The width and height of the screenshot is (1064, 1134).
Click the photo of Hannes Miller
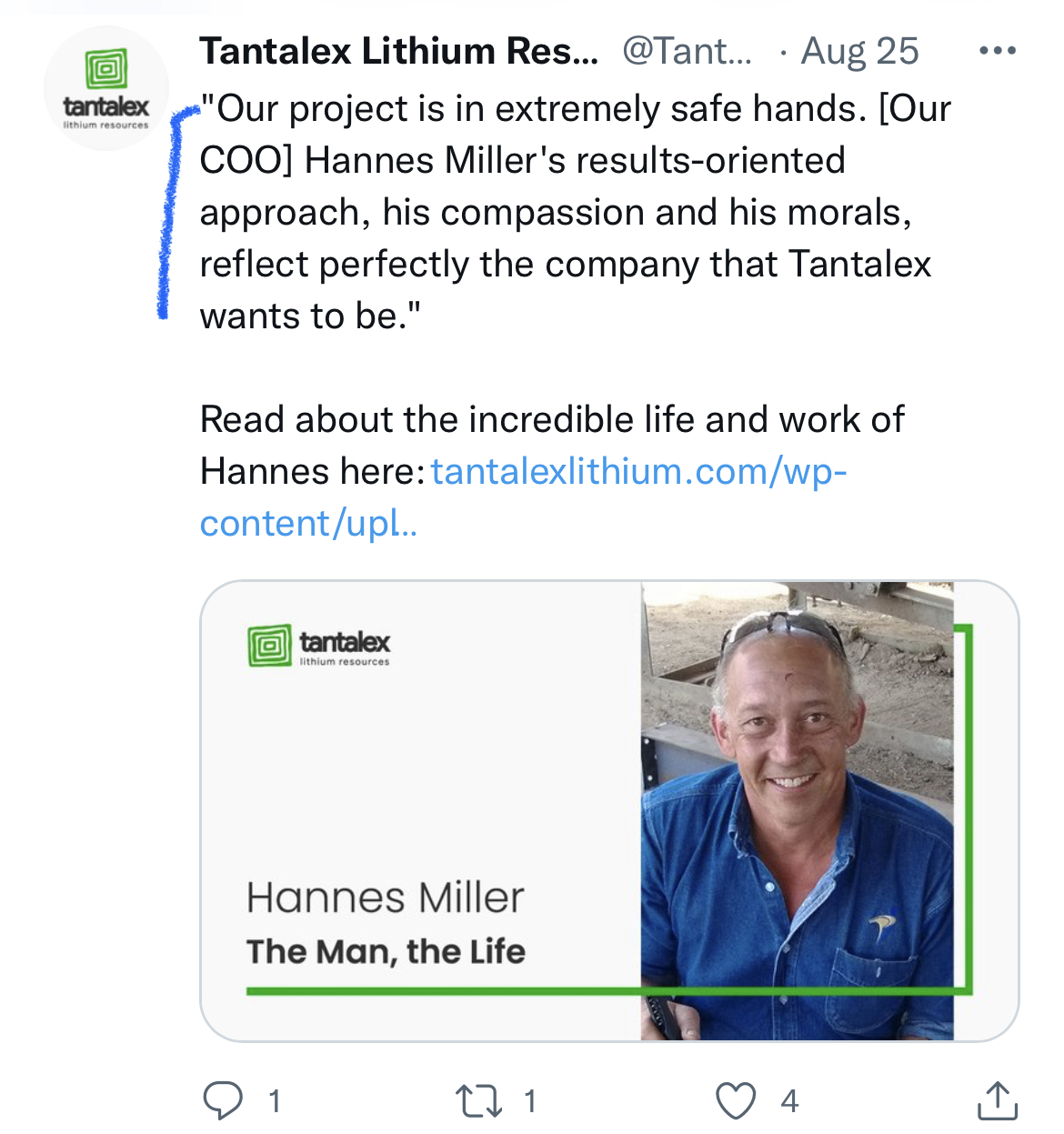point(798,811)
